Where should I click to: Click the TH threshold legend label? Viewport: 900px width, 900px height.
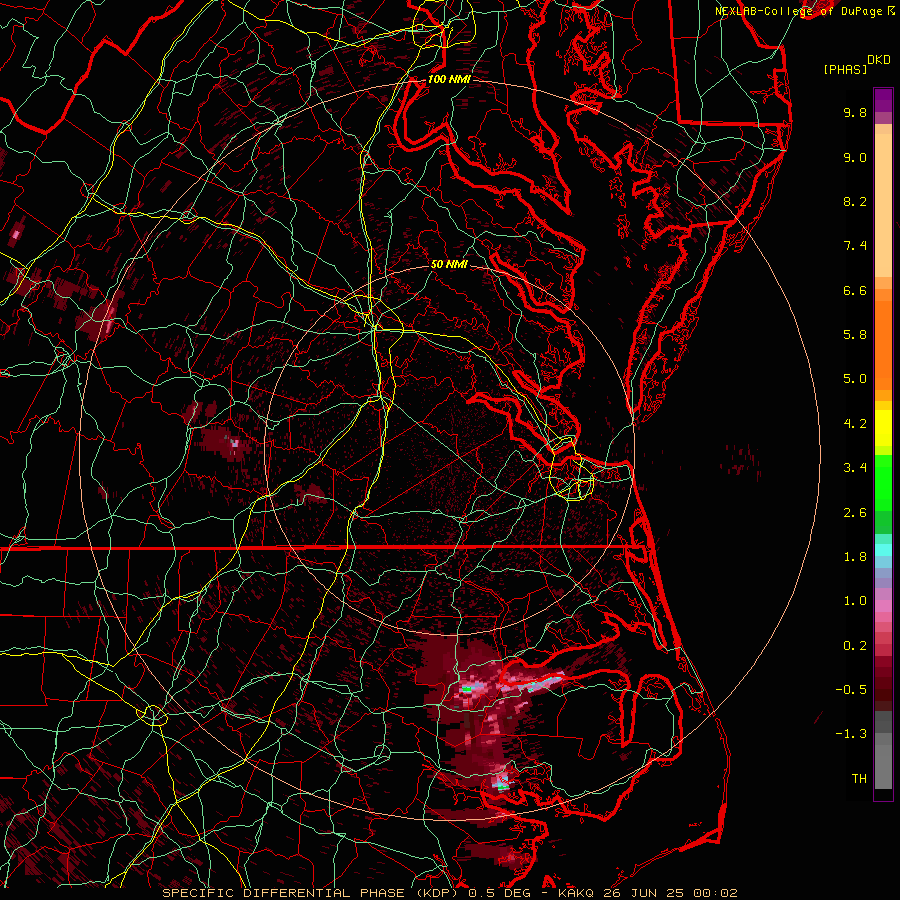tap(859, 779)
